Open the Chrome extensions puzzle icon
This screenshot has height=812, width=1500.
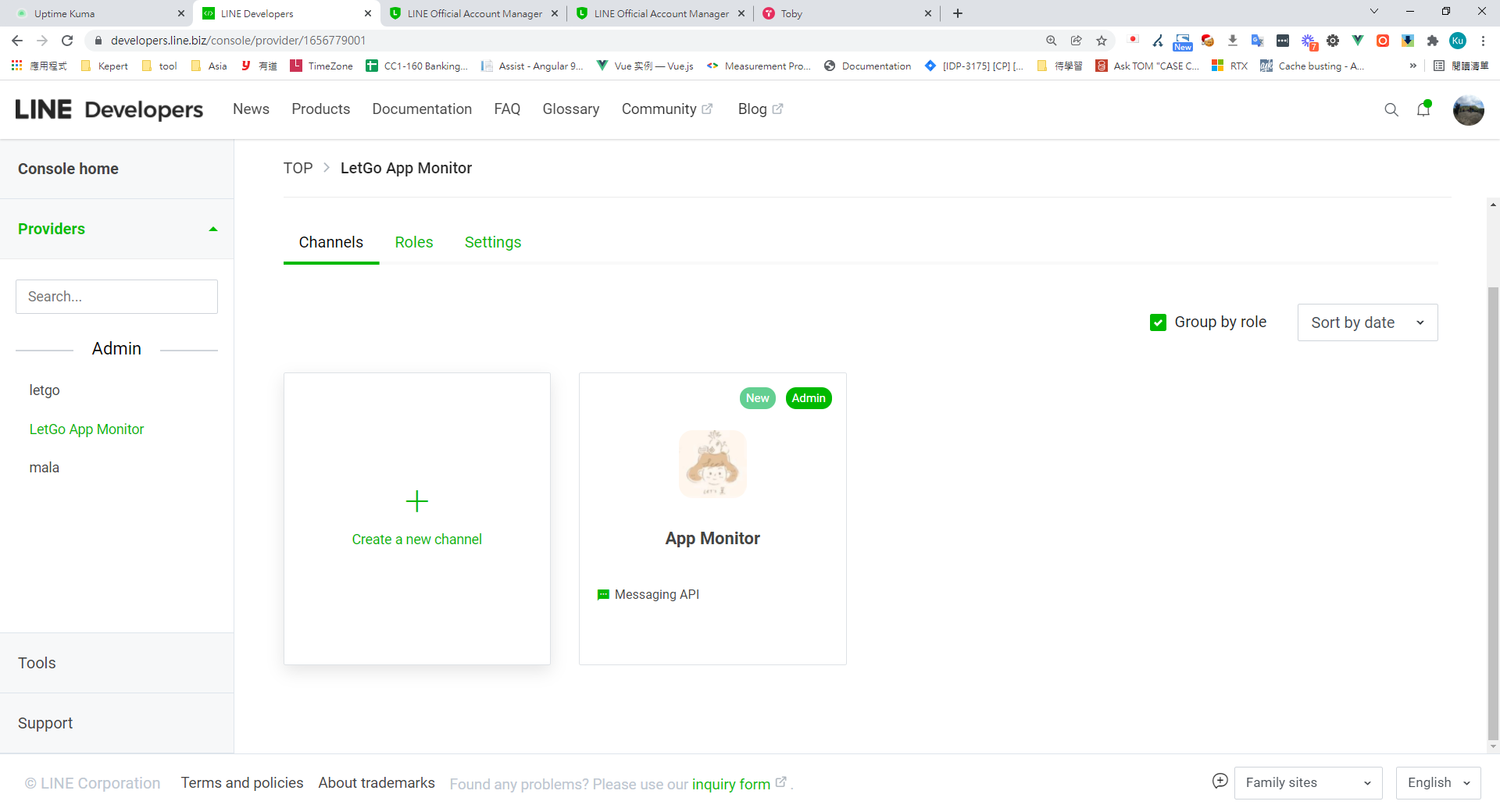1432,41
